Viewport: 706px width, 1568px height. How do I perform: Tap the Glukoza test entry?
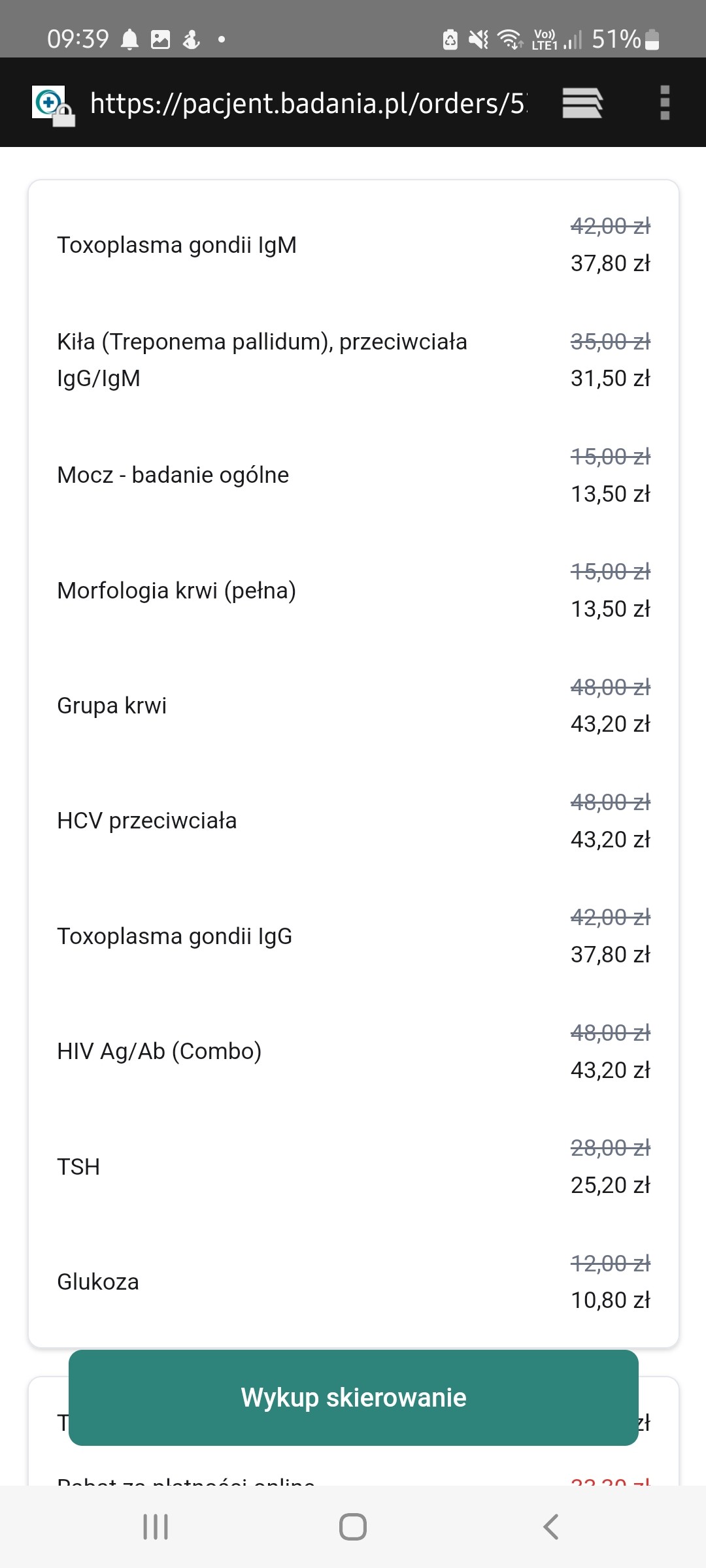(x=98, y=1282)
